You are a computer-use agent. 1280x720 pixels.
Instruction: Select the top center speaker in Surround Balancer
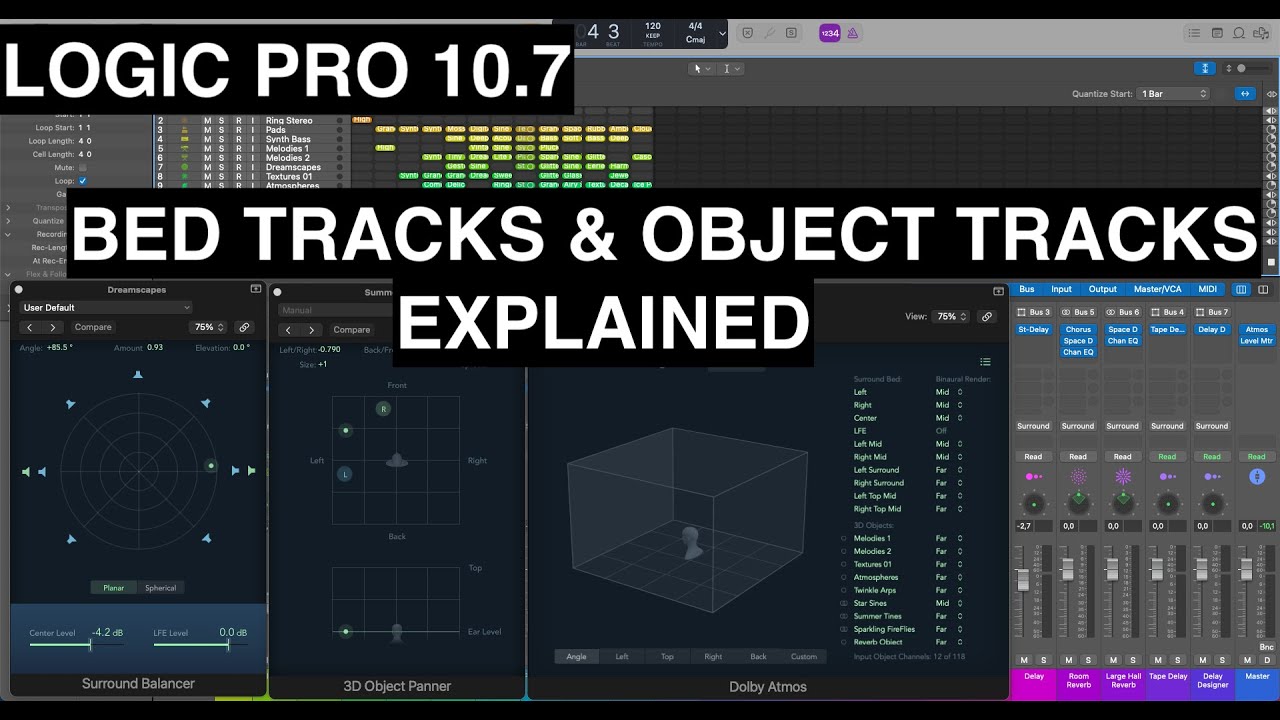click(x=138, y=375)
